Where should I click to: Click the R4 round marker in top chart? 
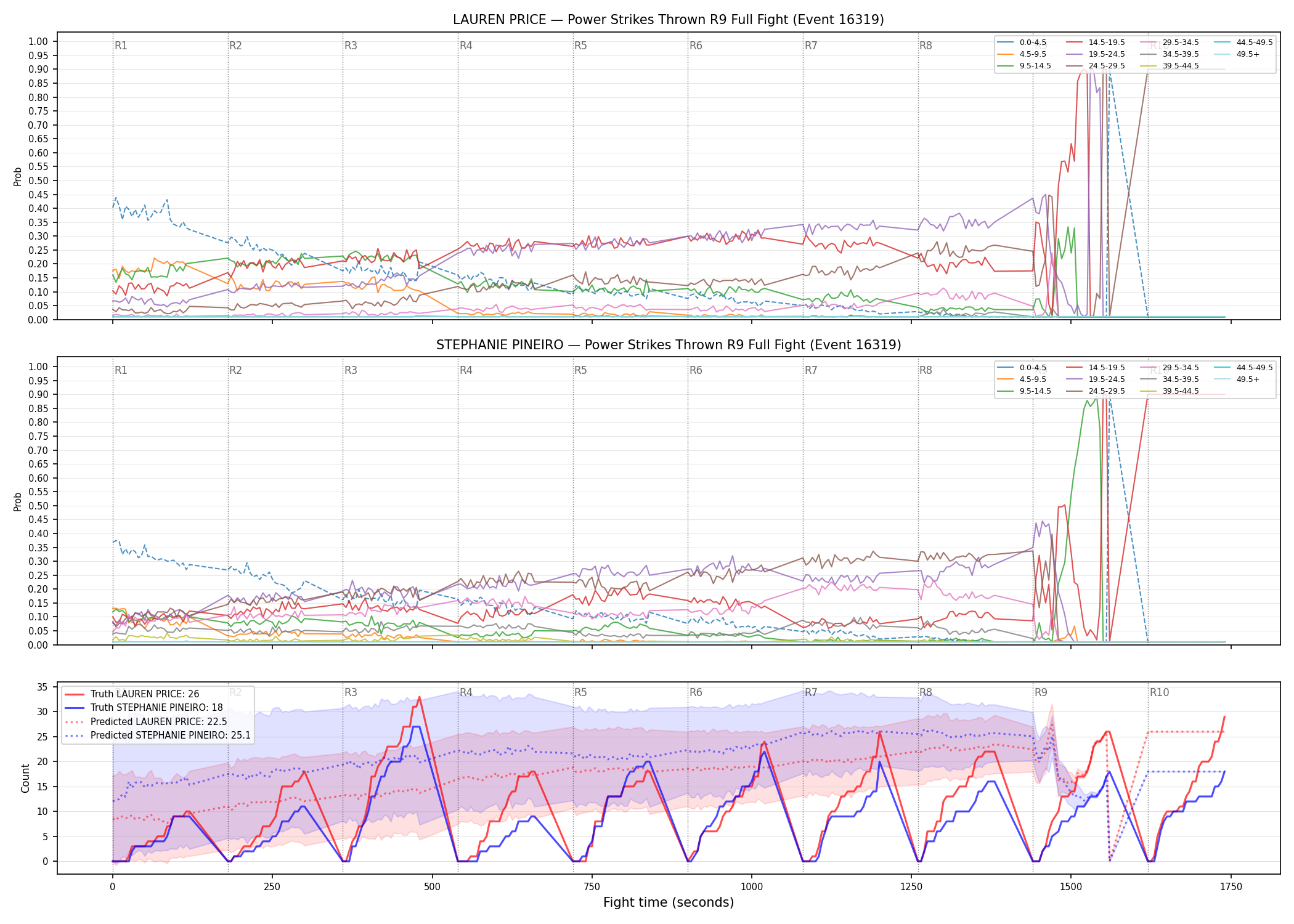point(466,46)
